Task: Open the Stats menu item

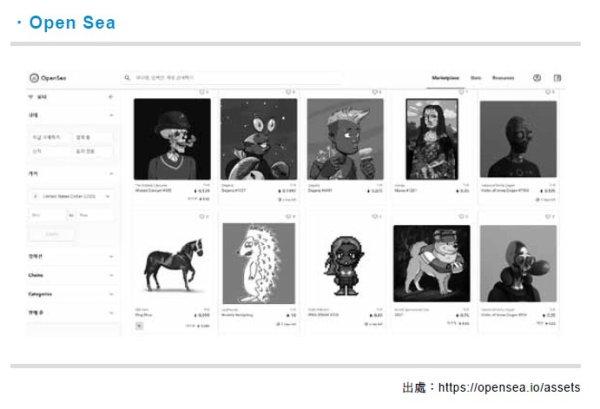Action: tap(476, 78)
